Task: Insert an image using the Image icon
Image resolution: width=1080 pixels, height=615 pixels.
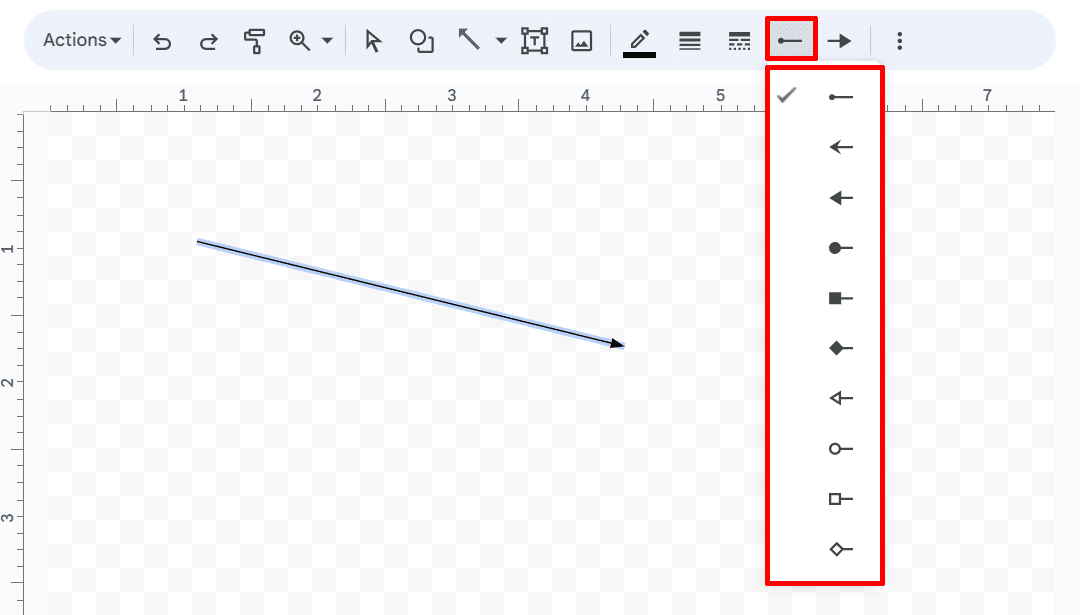Action: pyautogui.click(x=581, y=40)
